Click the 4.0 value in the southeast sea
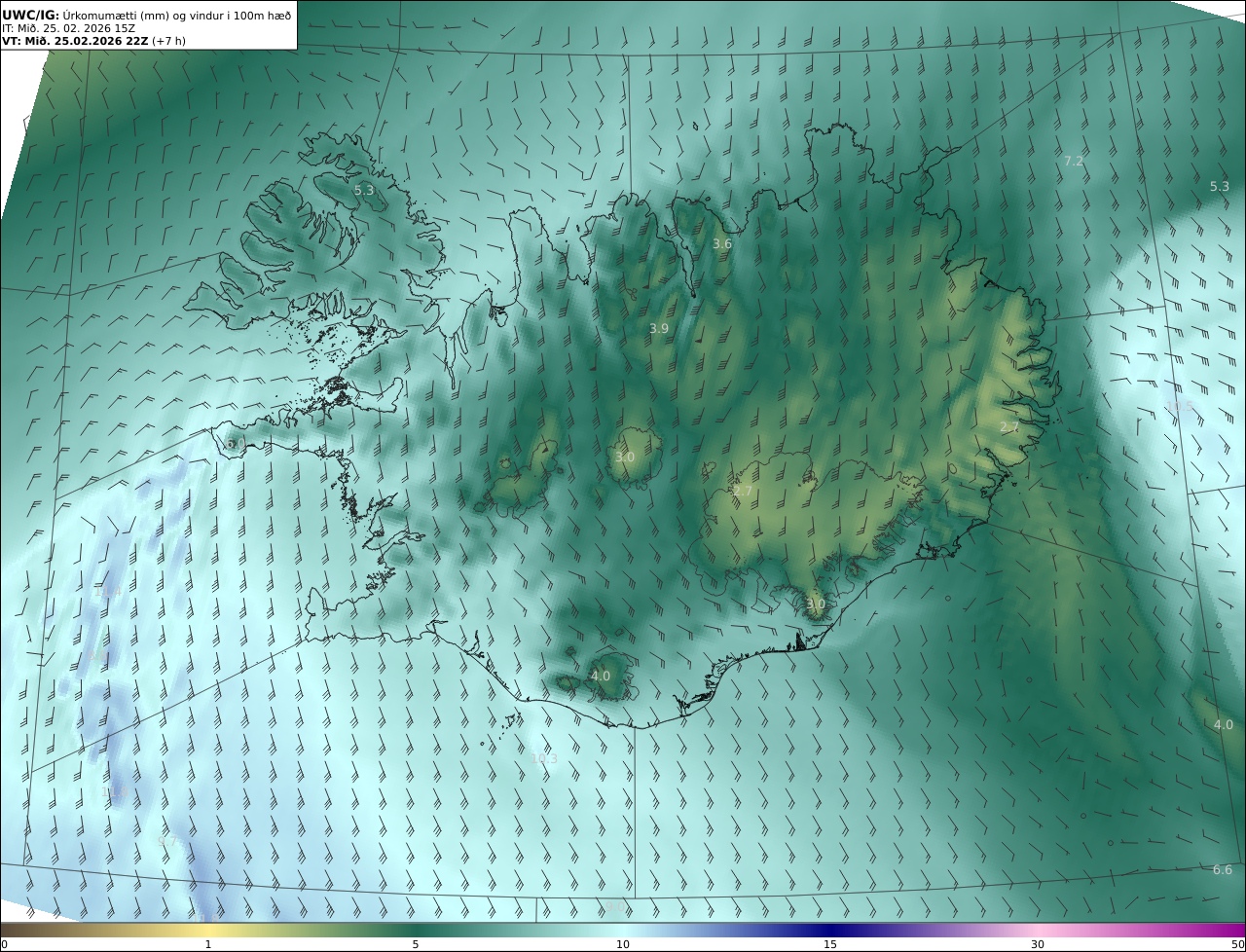 (1224, 725)
